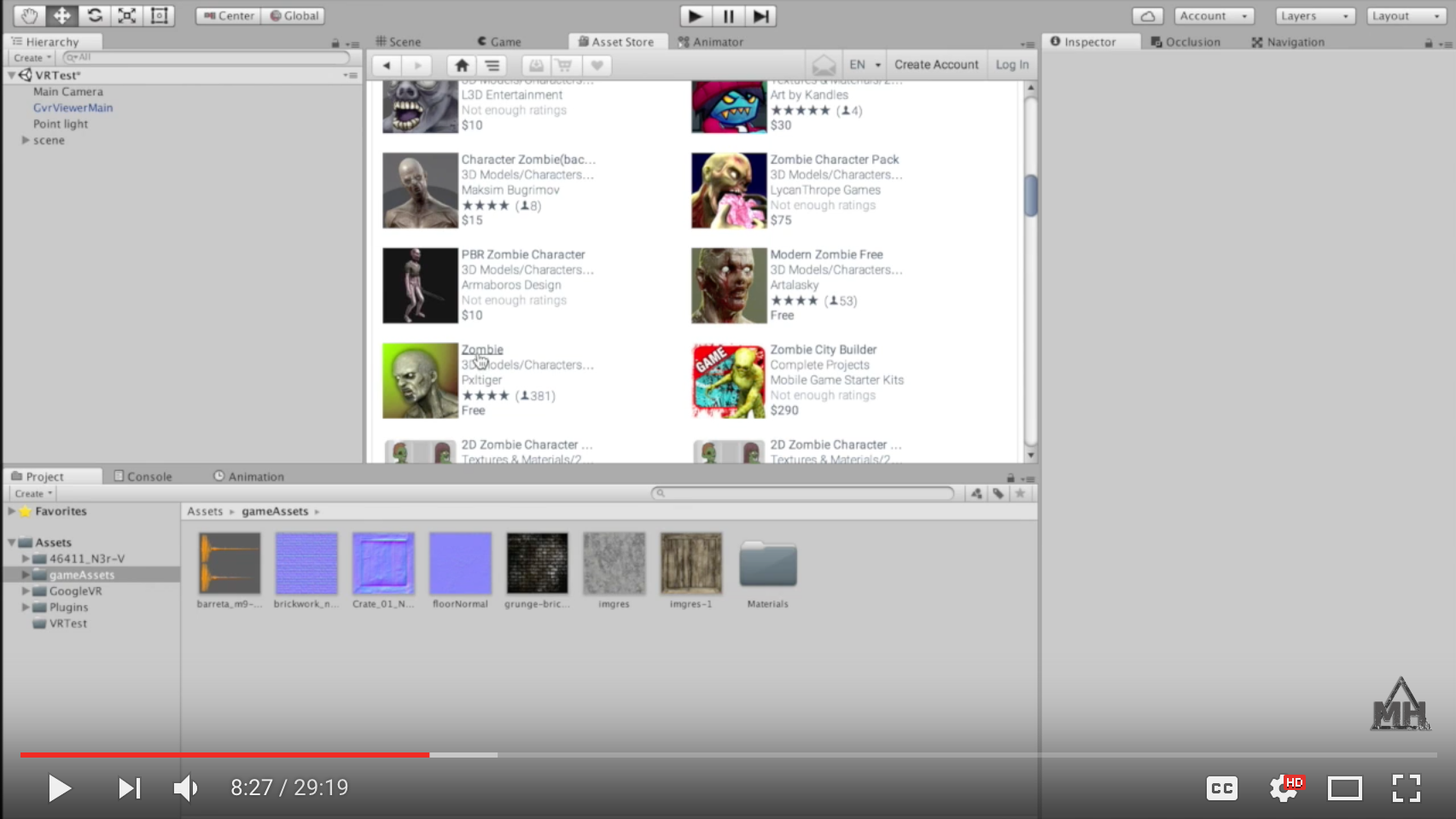Open Search by Label filter icon
Screen dimensions: 1456x819
click(x=998, y=493)
